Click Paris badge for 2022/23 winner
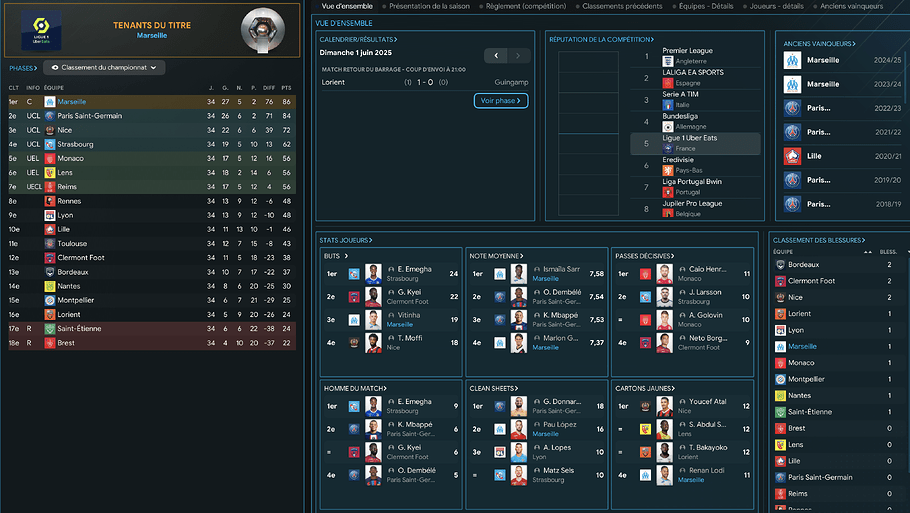This screenshot has height=513, width=910. coord(792,109)
